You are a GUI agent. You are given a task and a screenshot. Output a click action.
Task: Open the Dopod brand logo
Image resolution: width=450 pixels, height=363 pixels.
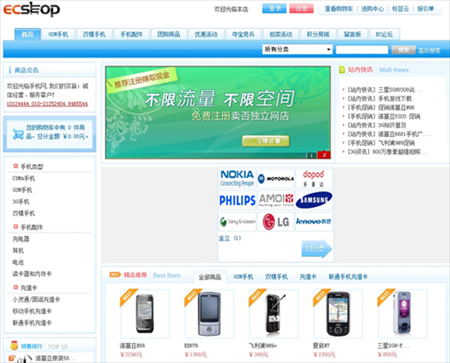(314, 179)
